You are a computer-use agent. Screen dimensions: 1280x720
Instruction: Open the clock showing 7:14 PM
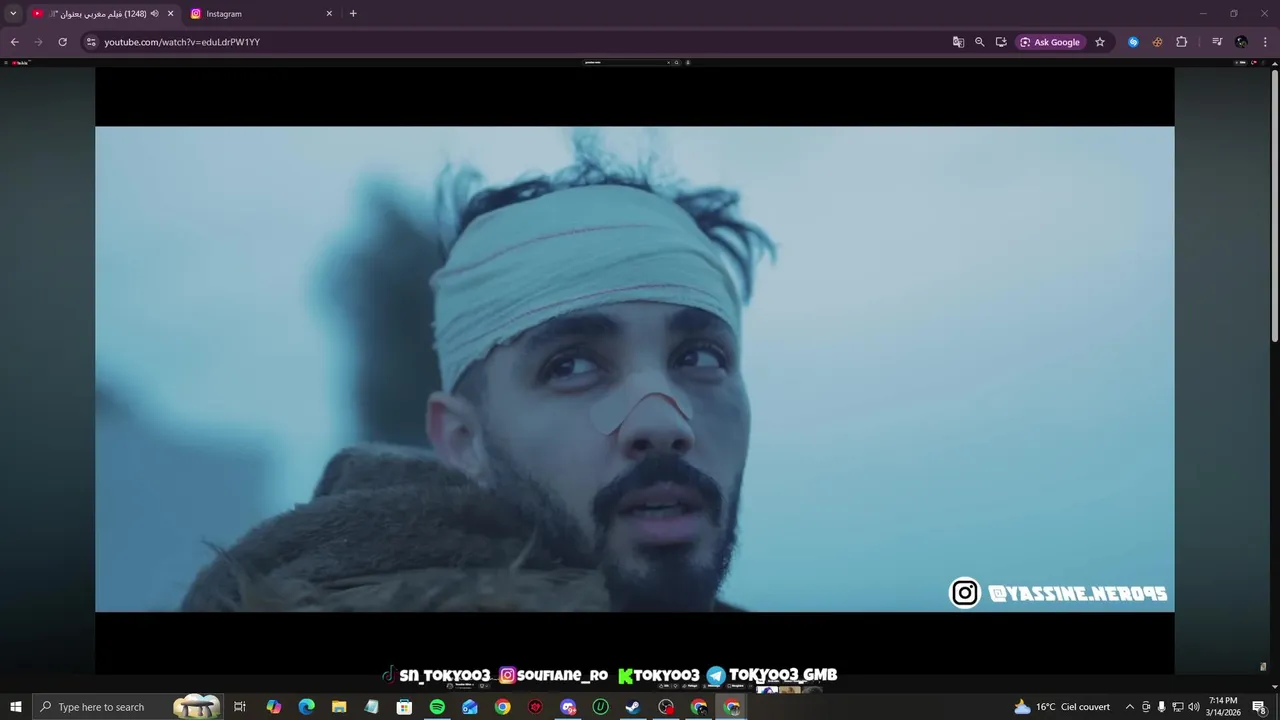1223,707
